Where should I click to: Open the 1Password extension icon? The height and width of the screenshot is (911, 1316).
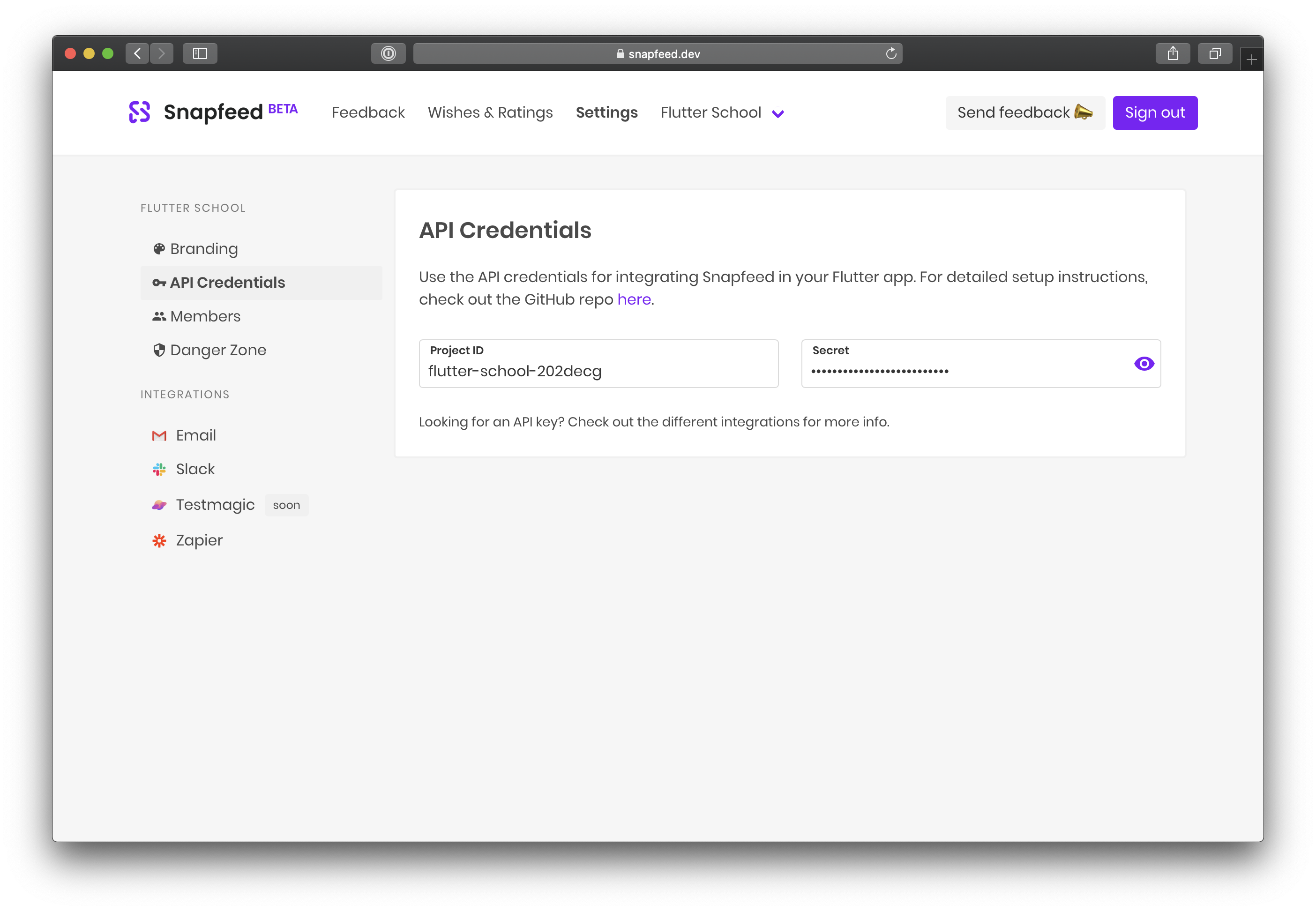[x=388, y=53]
